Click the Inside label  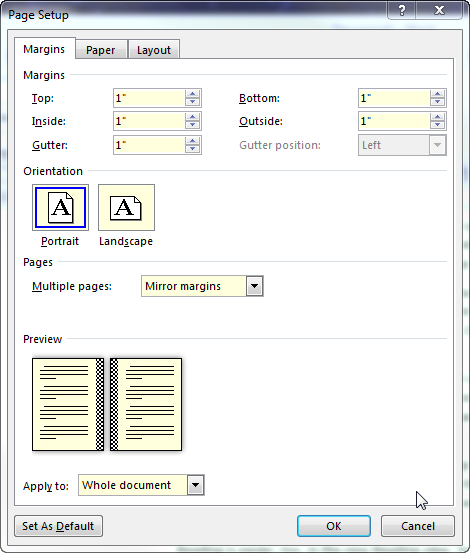(49, 121)
